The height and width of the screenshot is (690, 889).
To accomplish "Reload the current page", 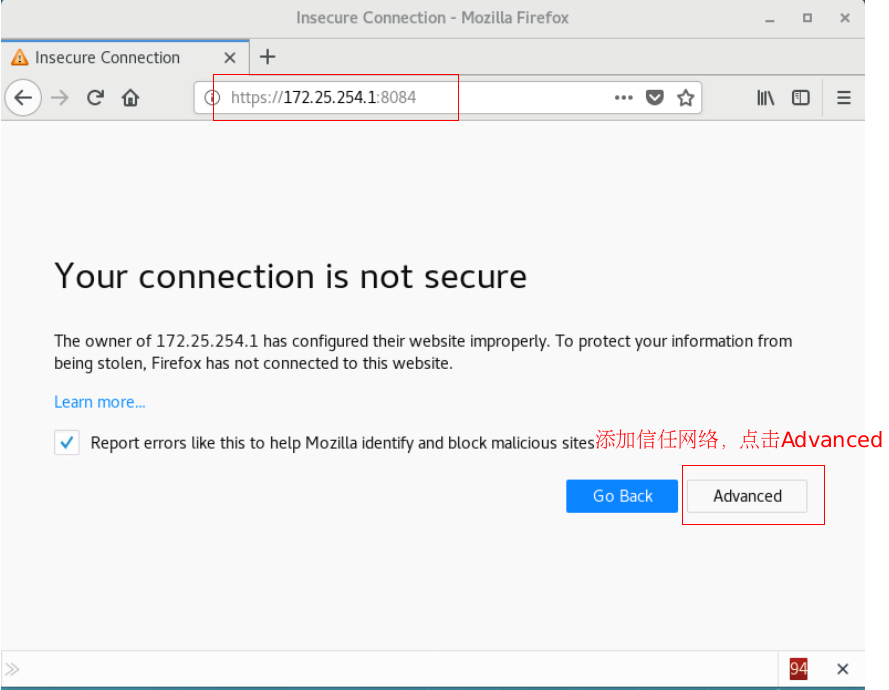I will tap(95, 98).
